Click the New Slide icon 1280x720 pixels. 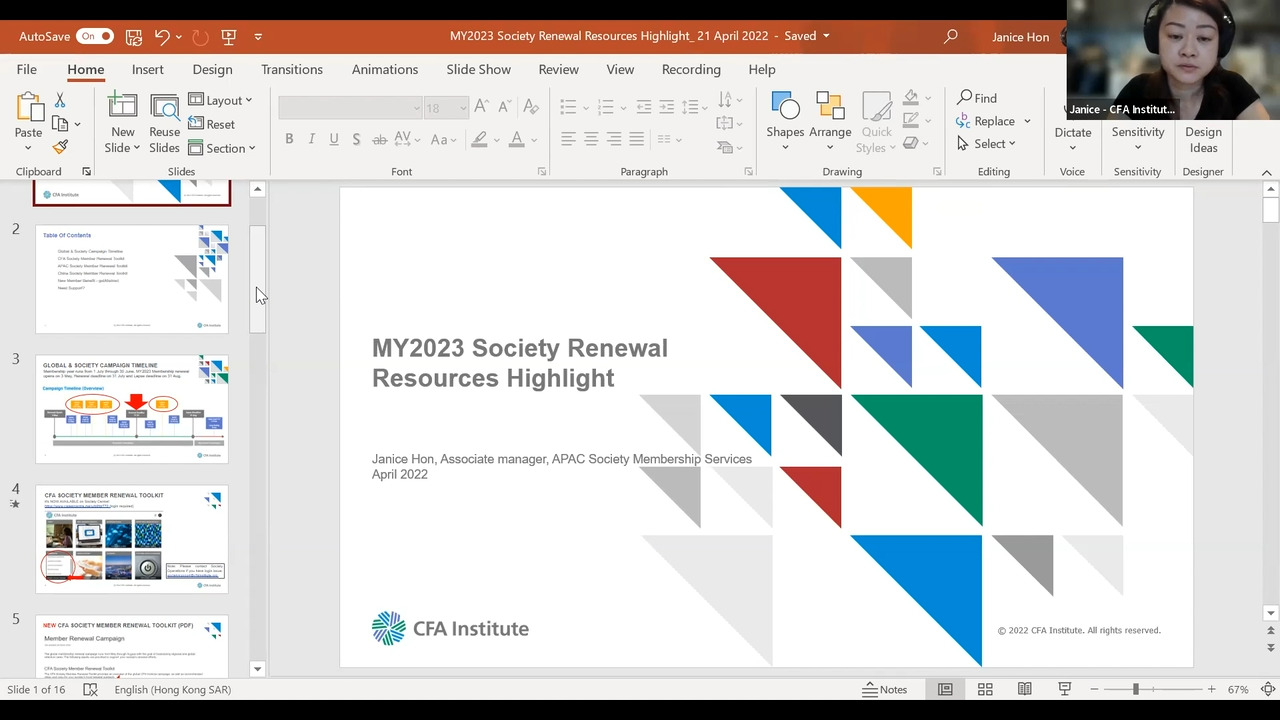(x=122, y=108)
